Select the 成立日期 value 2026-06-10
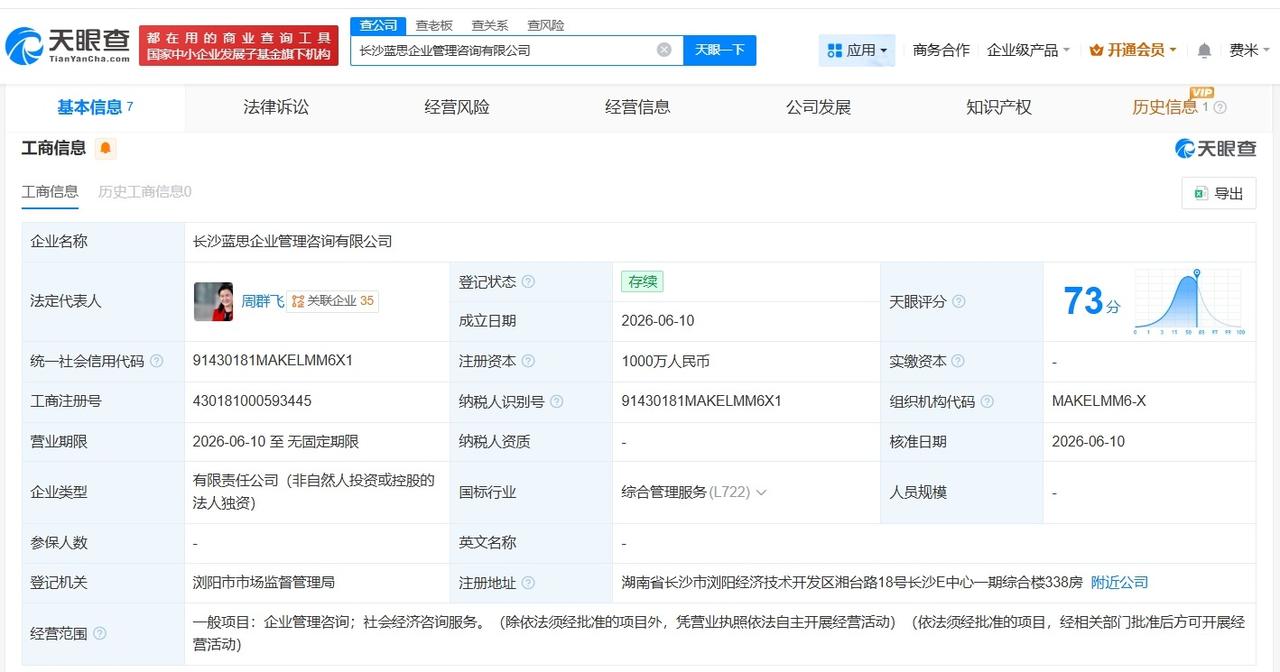1280x672 pixels. coord(658,321)
